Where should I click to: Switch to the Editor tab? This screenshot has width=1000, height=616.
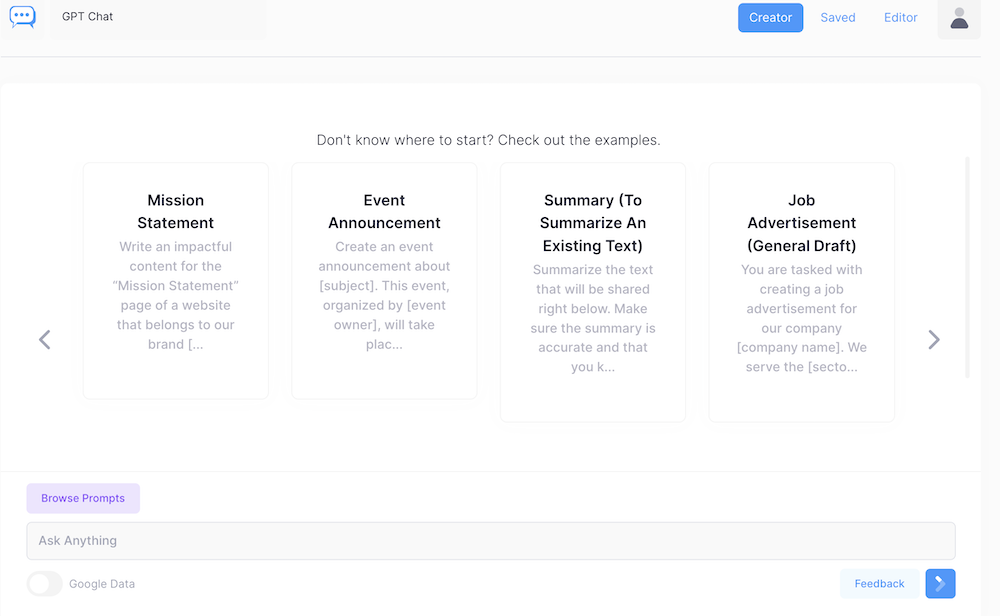coord(900,18)
